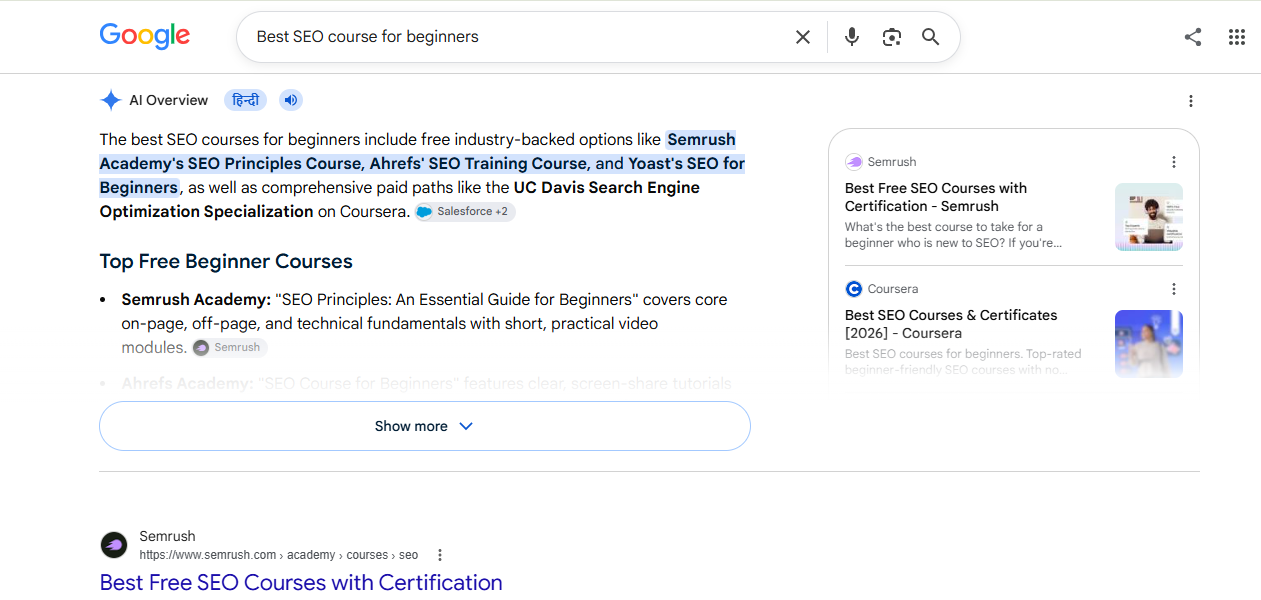Open the Google apps grid
The height and width of the screenshot is (600, 1261).
click(x=1237, y=37)
